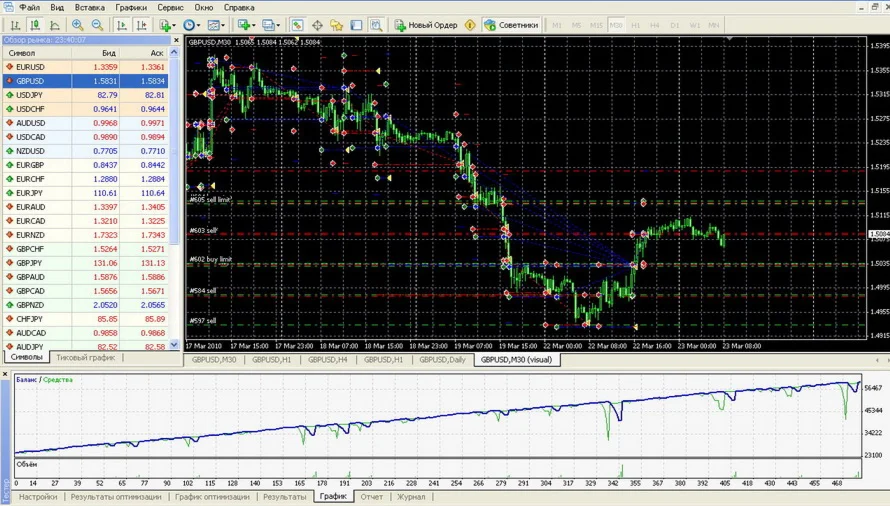Toggle the Советники expert advisors button
The width and height of the screenshot is (890, 506).
(x=511, y=25)
